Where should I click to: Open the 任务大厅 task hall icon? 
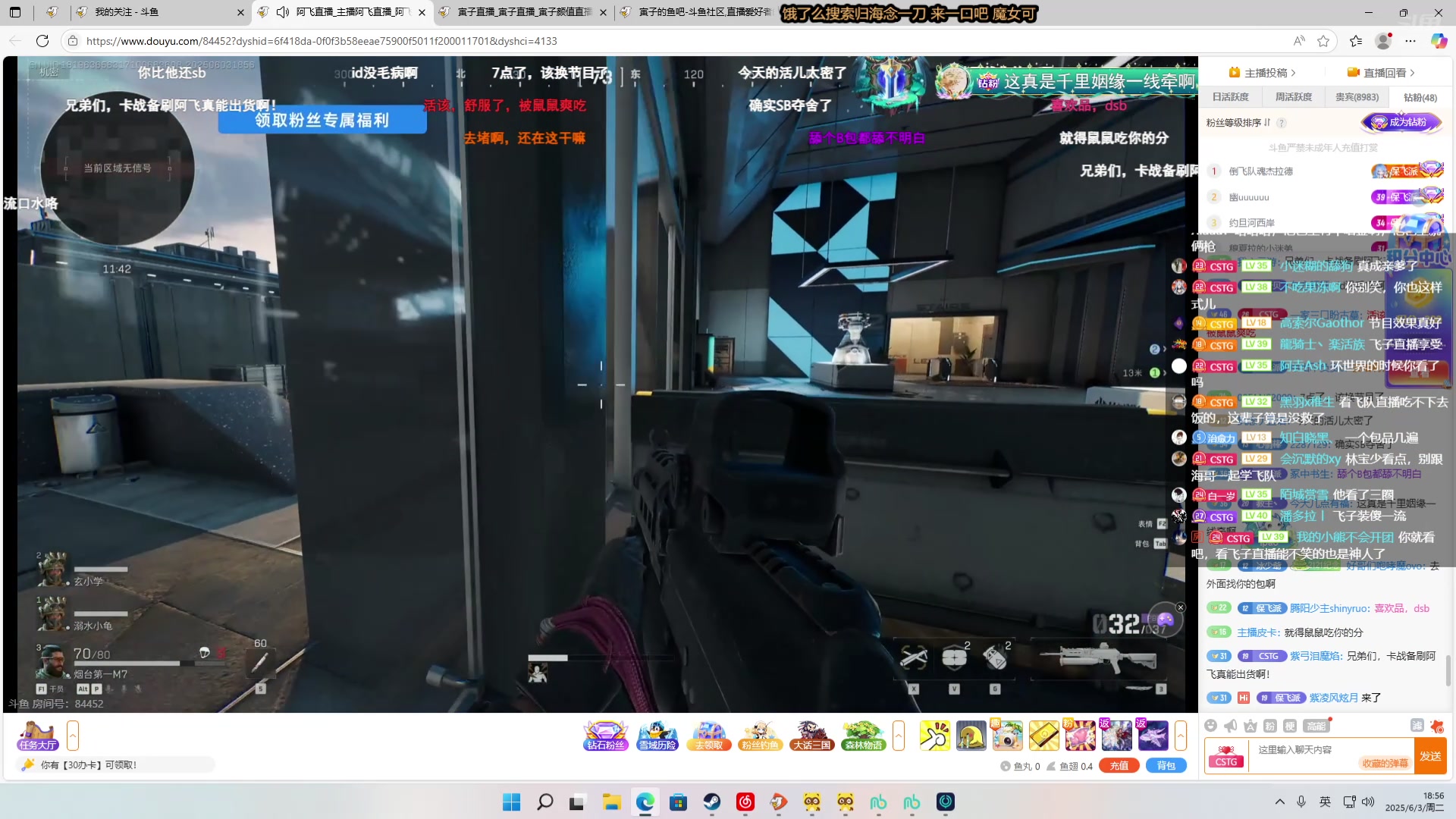coord(38,736)
